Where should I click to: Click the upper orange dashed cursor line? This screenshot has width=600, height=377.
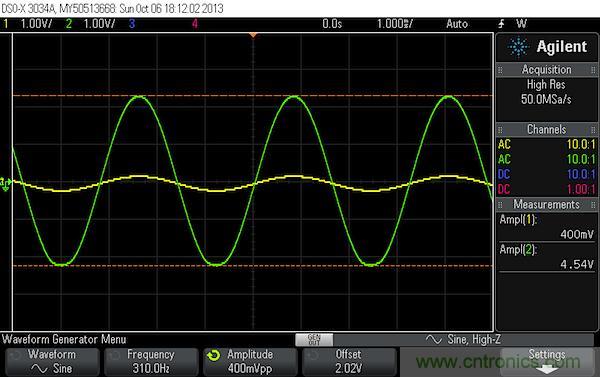point(253,95)
